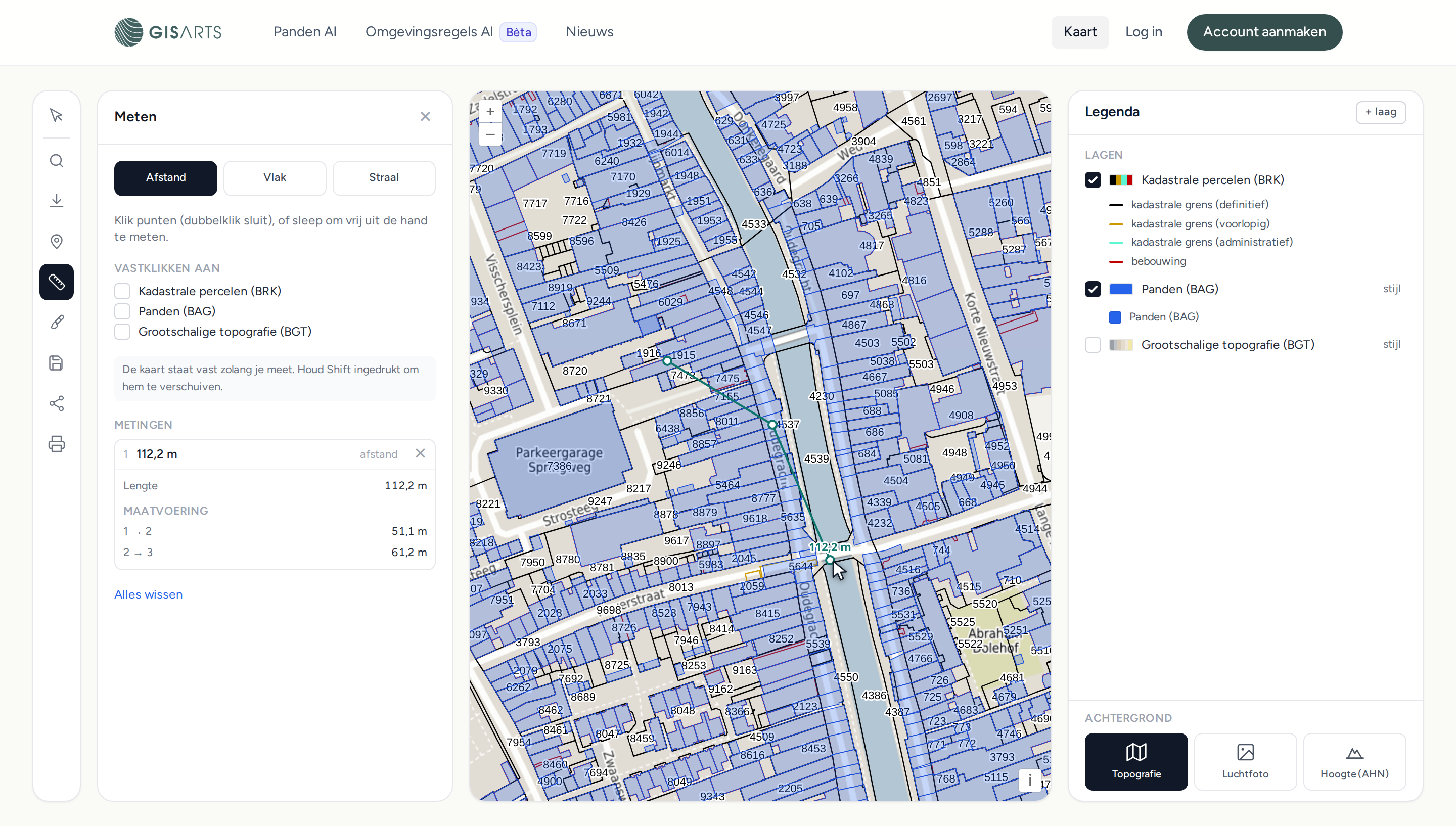The image size is (1456, 826).
Task: Enable snapping to Kadastrale percelen (BRK)
Action: [x=122, y=291]
